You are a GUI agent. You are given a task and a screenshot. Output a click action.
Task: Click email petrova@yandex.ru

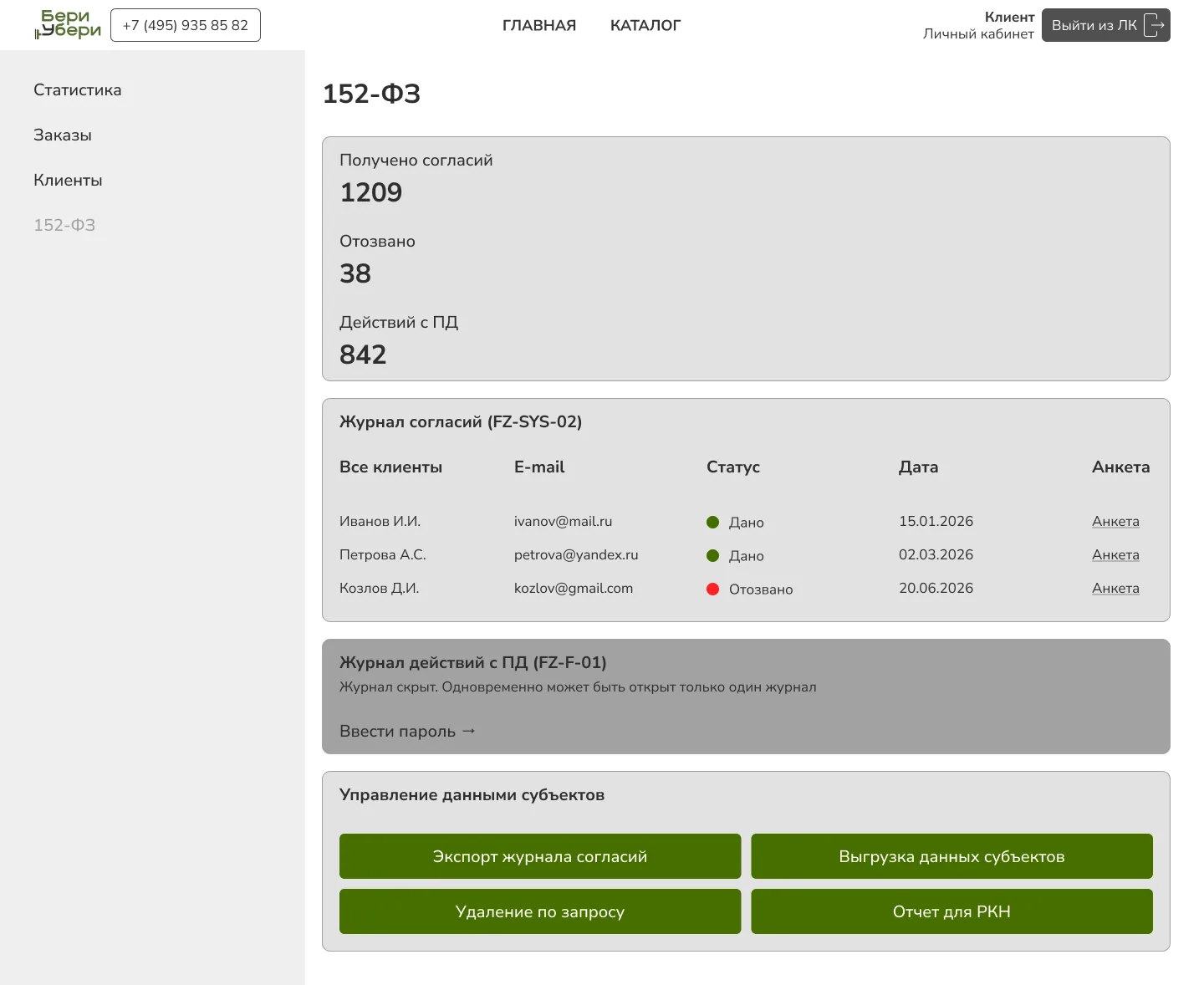click(x=576, y=554)
